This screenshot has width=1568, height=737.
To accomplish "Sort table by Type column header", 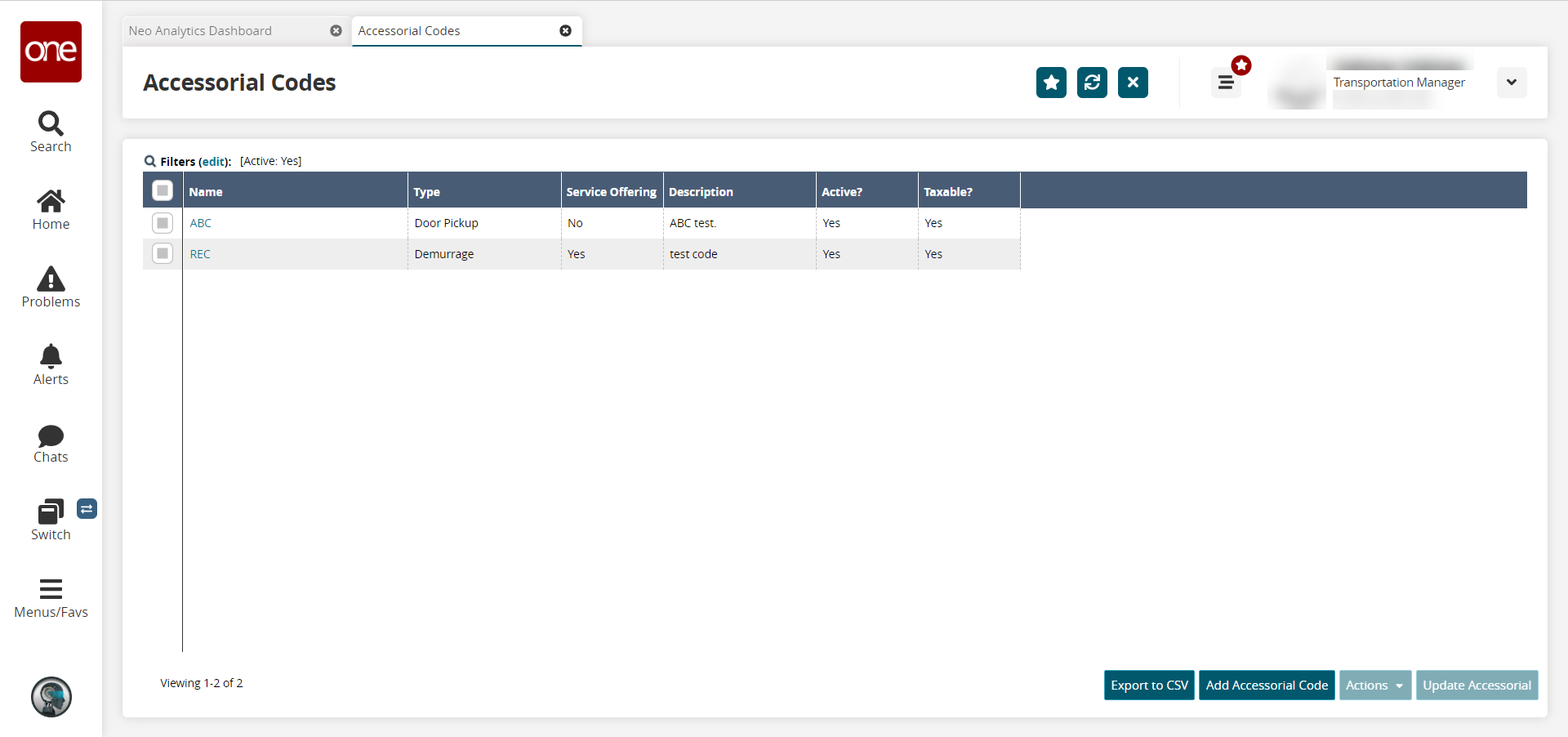I will coord(427,192).
